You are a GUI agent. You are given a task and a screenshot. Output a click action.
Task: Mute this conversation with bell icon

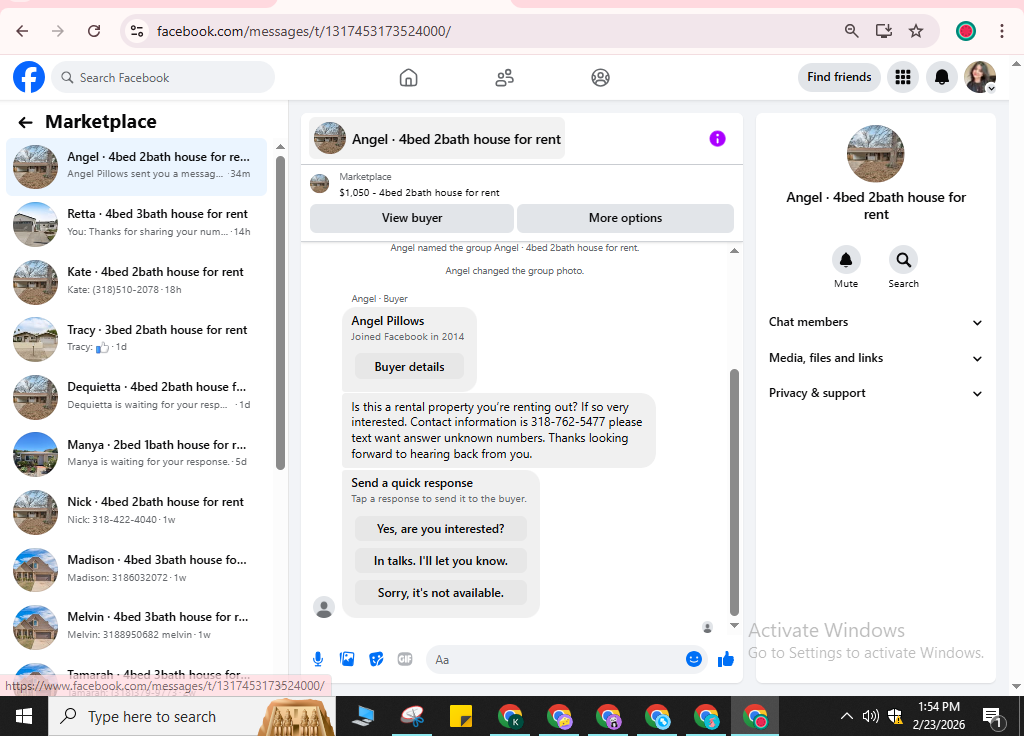846,260
